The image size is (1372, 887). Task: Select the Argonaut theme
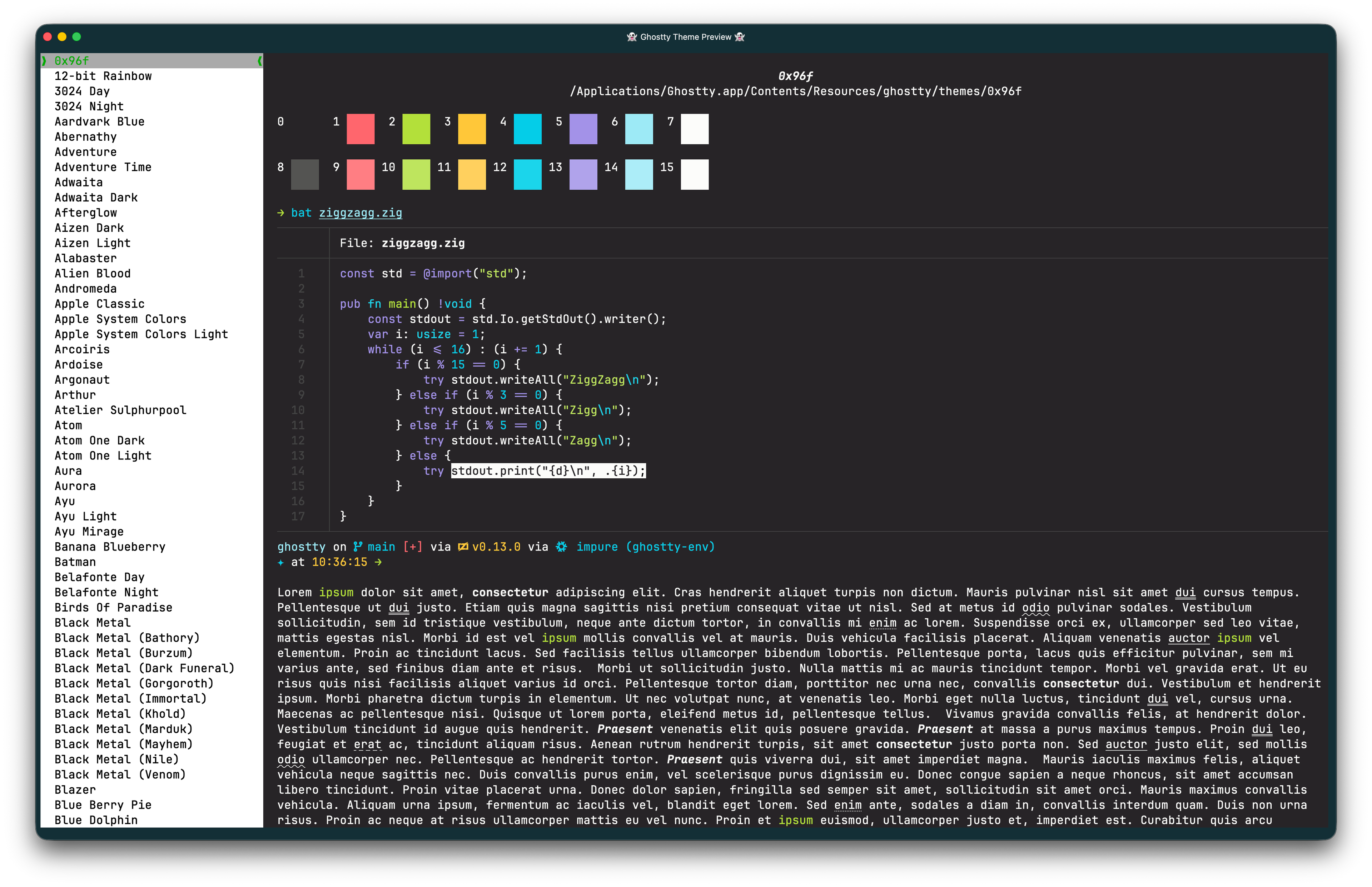[82, 380]
